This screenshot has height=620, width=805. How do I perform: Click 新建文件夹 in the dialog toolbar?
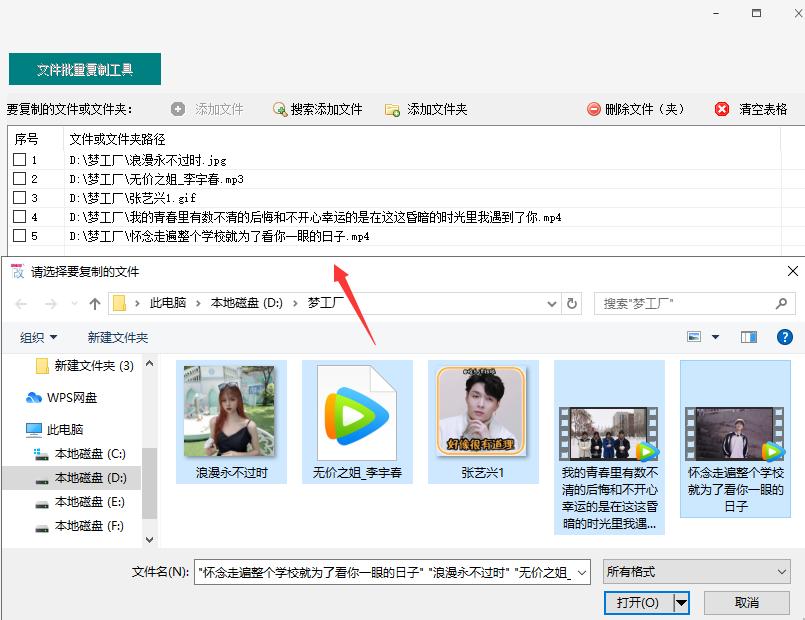pyautogui.click(x=117, y=336)
